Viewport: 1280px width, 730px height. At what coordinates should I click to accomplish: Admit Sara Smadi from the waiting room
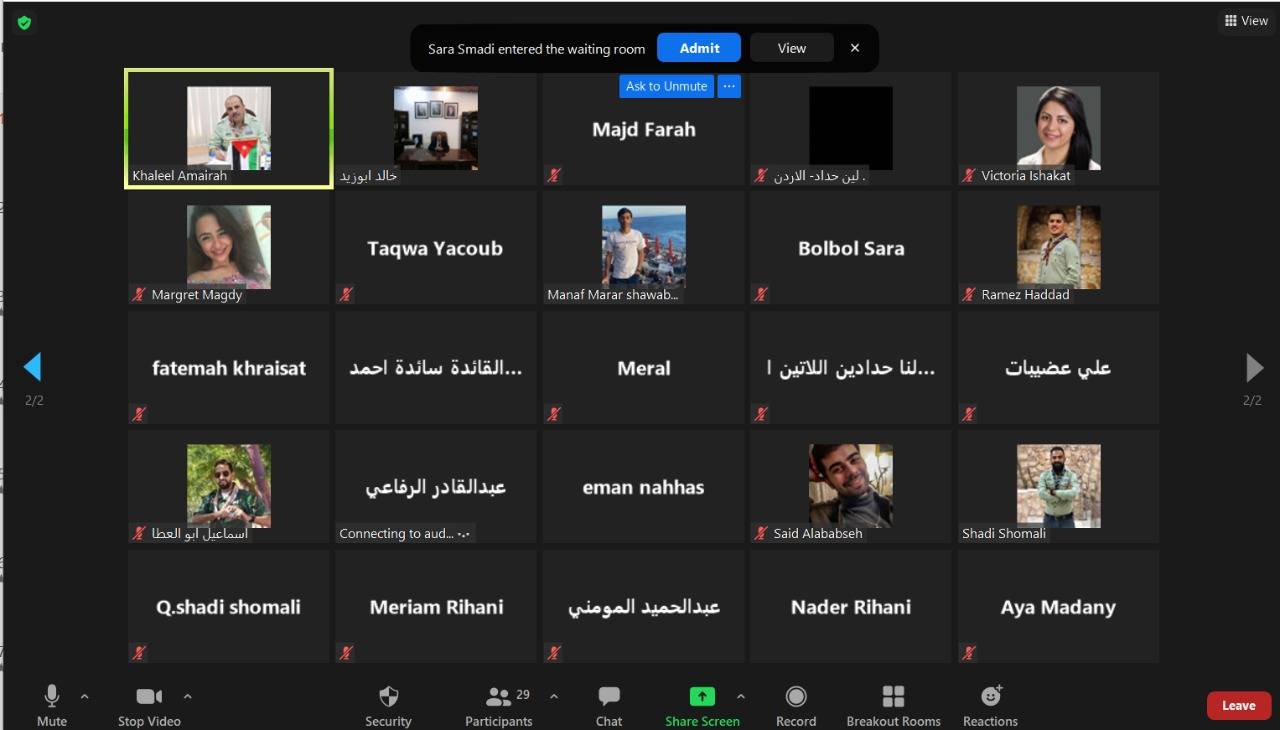[x=698, y=47]
